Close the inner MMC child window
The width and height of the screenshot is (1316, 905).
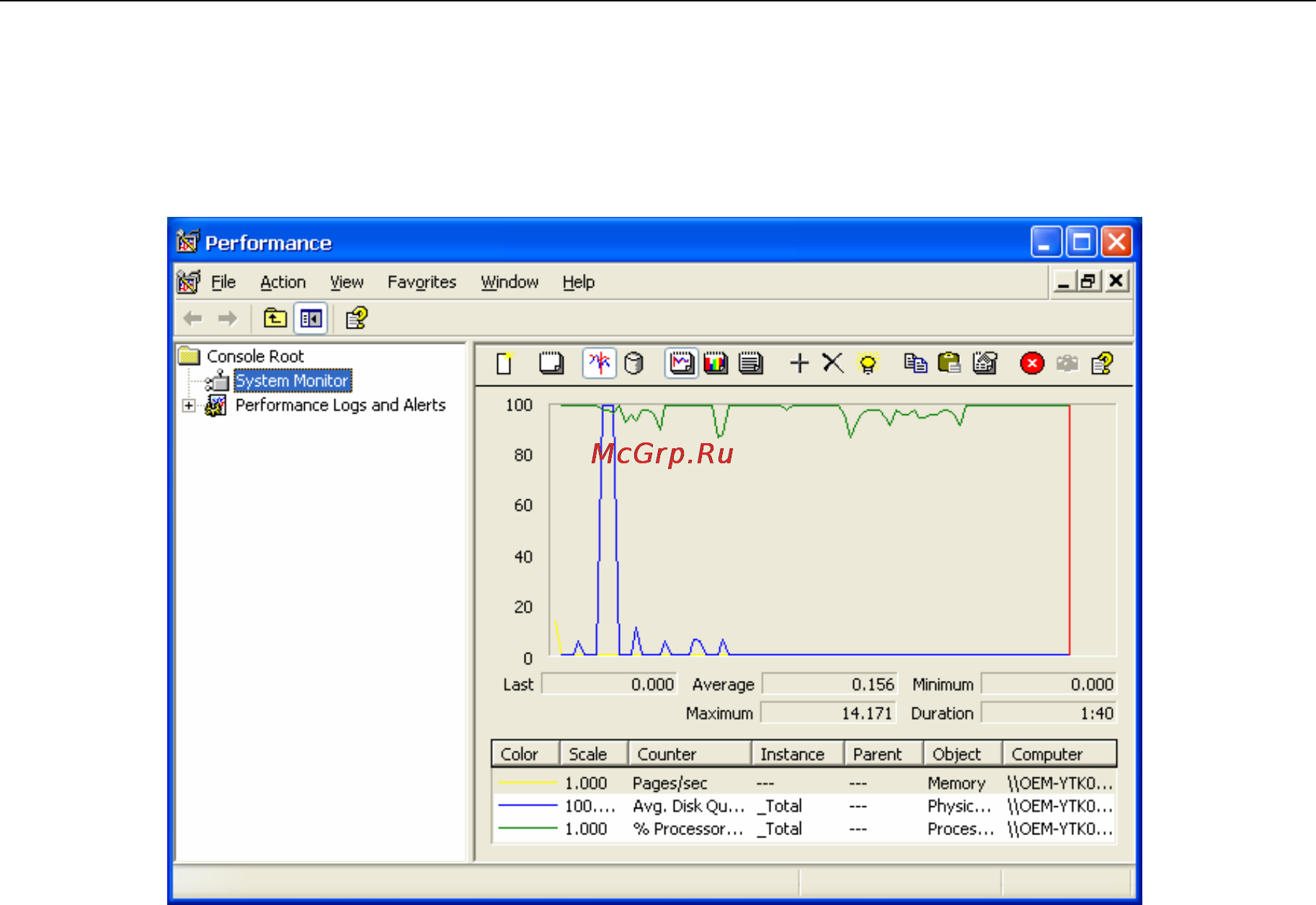click(1116, 281)
